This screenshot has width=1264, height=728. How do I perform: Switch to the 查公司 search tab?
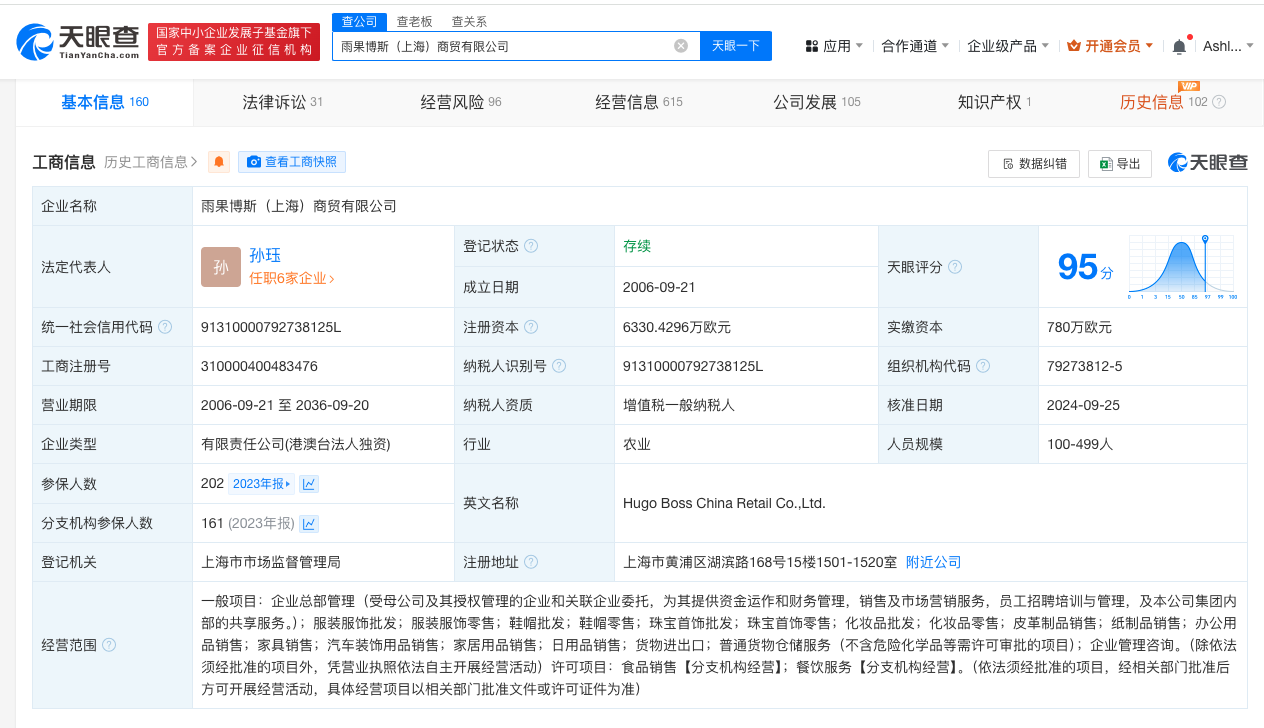coord(359,21)
